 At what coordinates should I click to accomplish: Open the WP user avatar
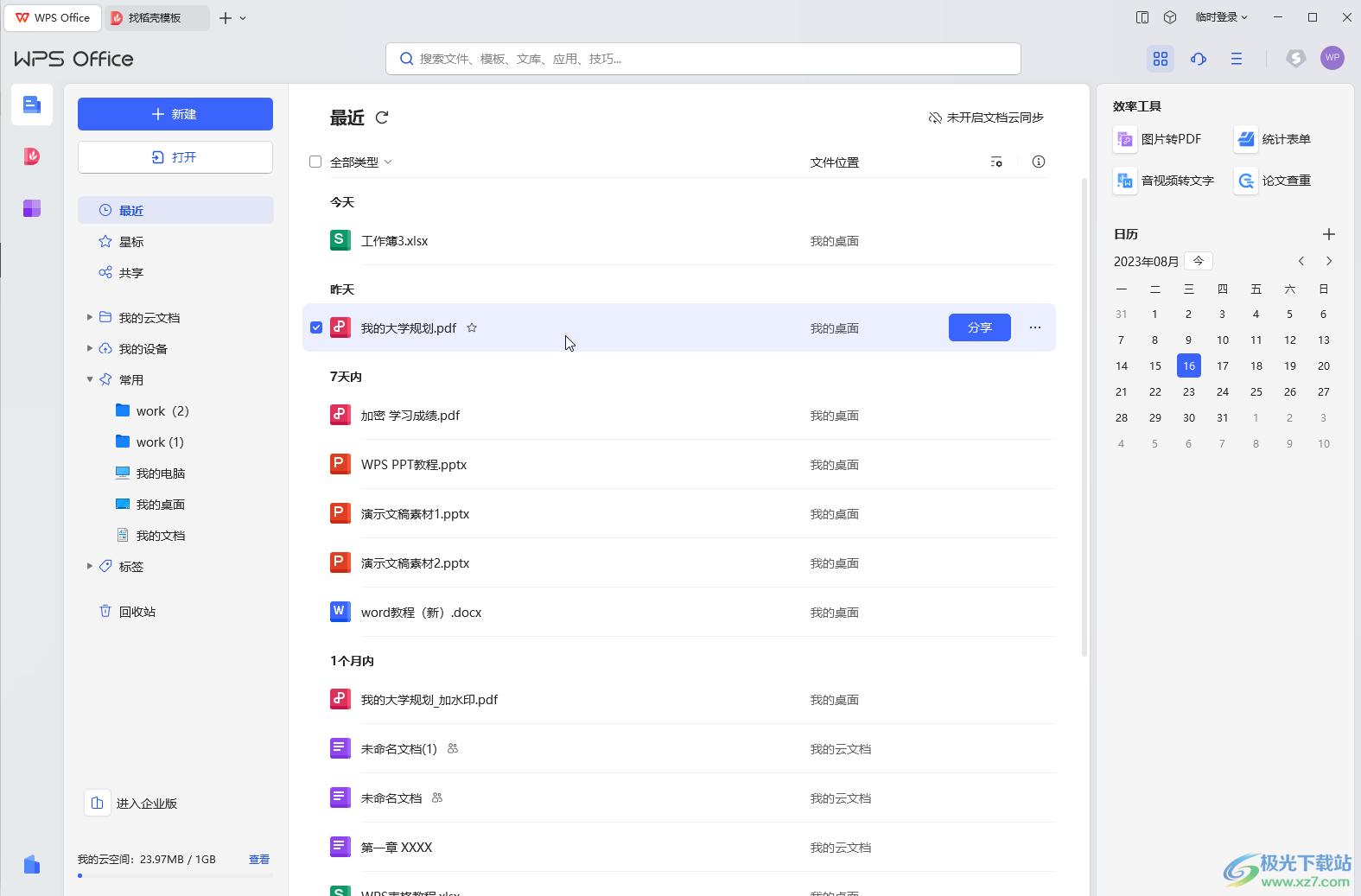coord(1332,58)
